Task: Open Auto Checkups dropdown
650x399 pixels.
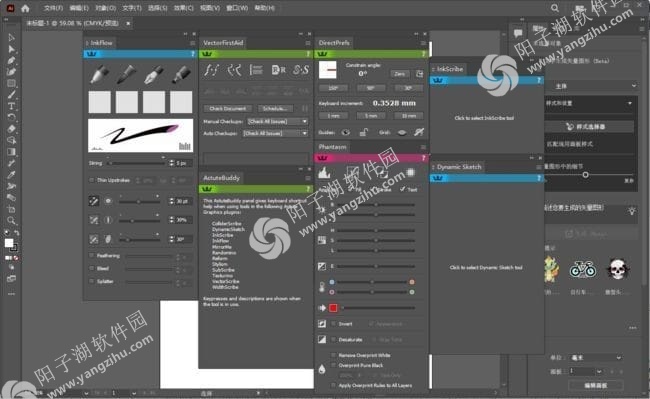Action: (x=276, y=133)
